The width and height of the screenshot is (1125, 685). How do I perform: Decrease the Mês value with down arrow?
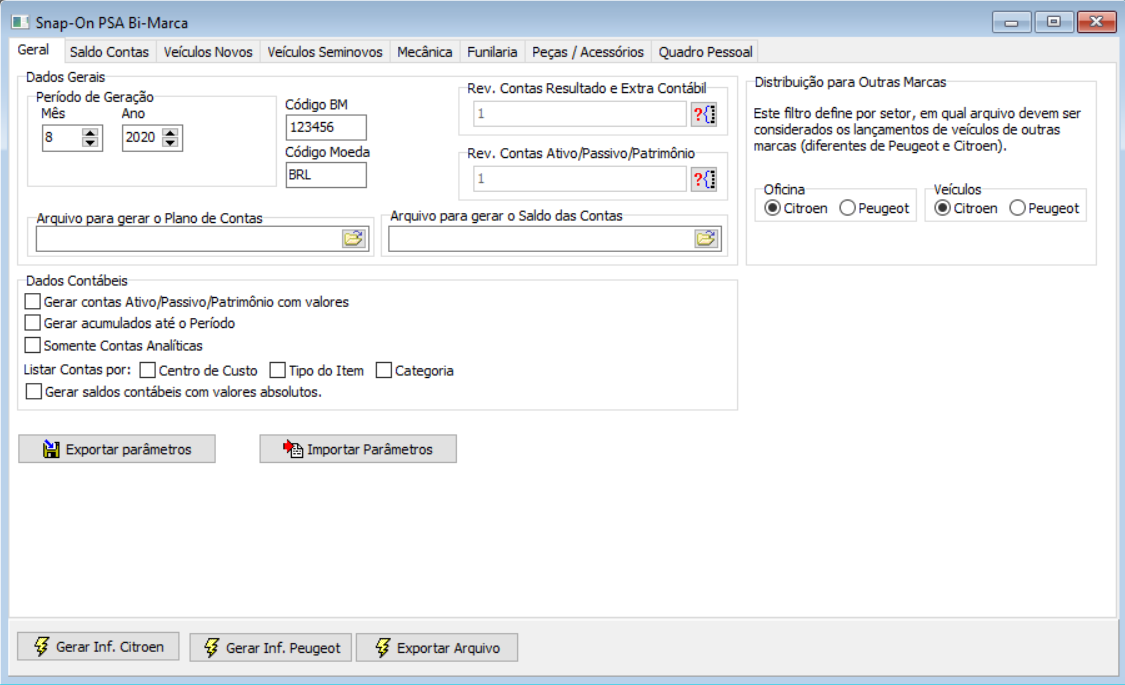click(90, 143)
